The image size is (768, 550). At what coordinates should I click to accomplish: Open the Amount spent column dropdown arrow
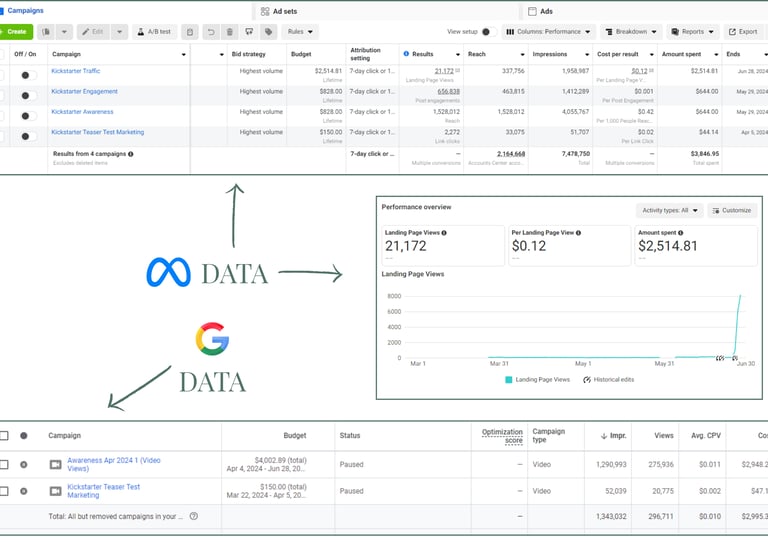tap(716, 54)
